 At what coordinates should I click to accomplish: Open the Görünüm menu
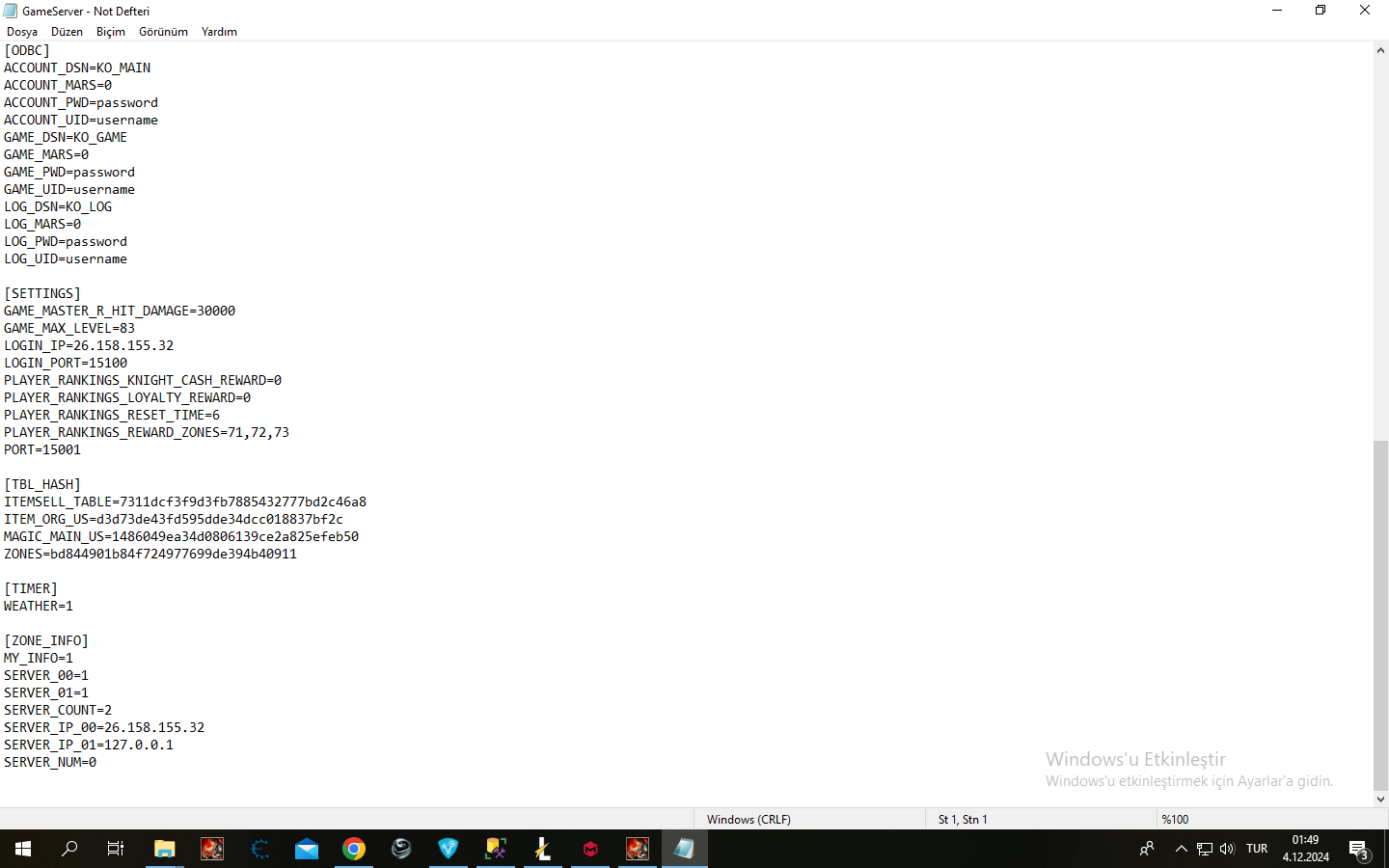(163, 32)
